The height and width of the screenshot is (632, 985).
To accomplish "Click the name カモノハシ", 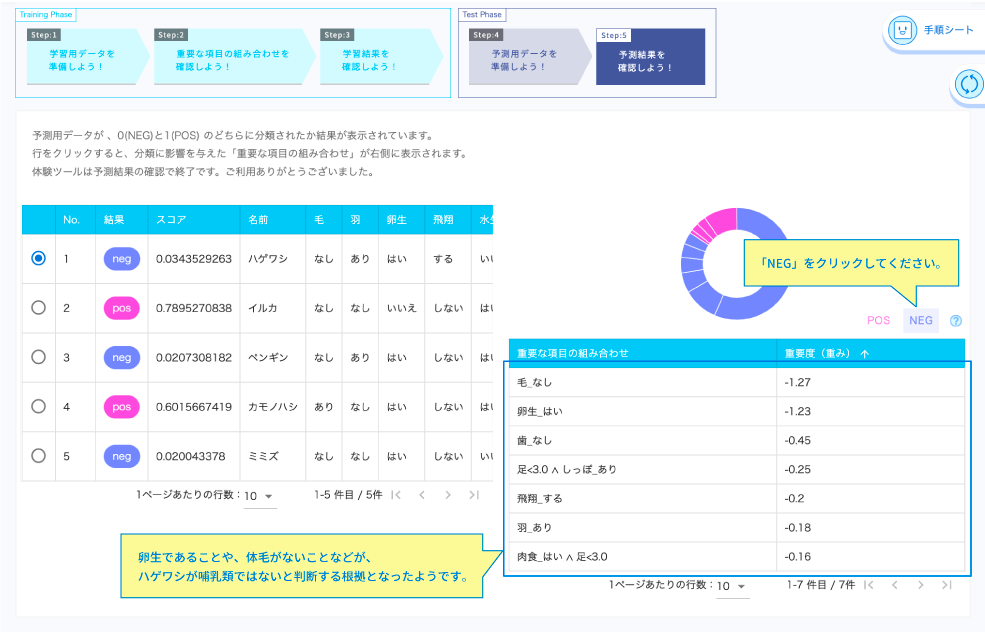I will point(273,406).
